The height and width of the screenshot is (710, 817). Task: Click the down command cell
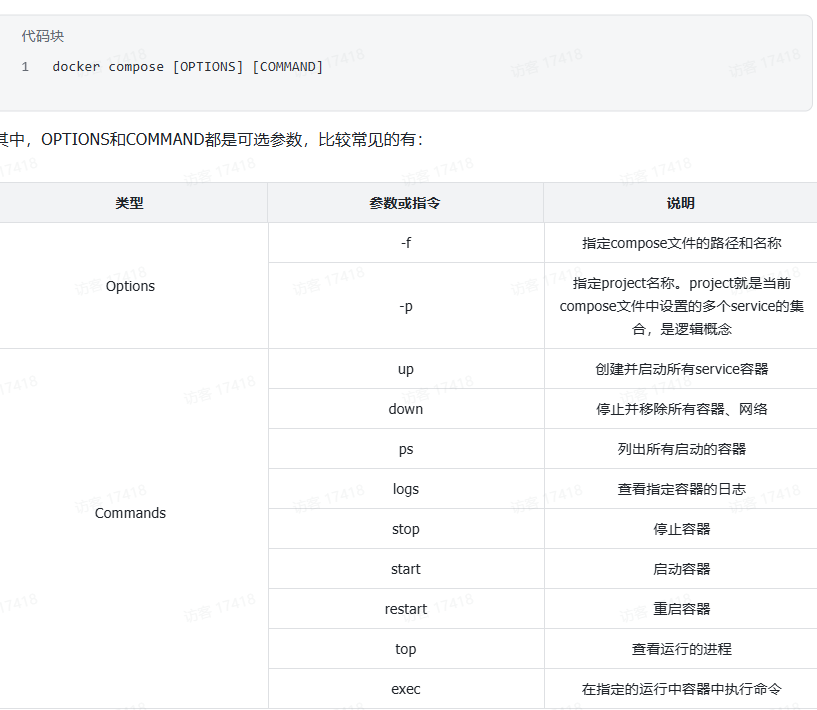click(x=405, y=408)
